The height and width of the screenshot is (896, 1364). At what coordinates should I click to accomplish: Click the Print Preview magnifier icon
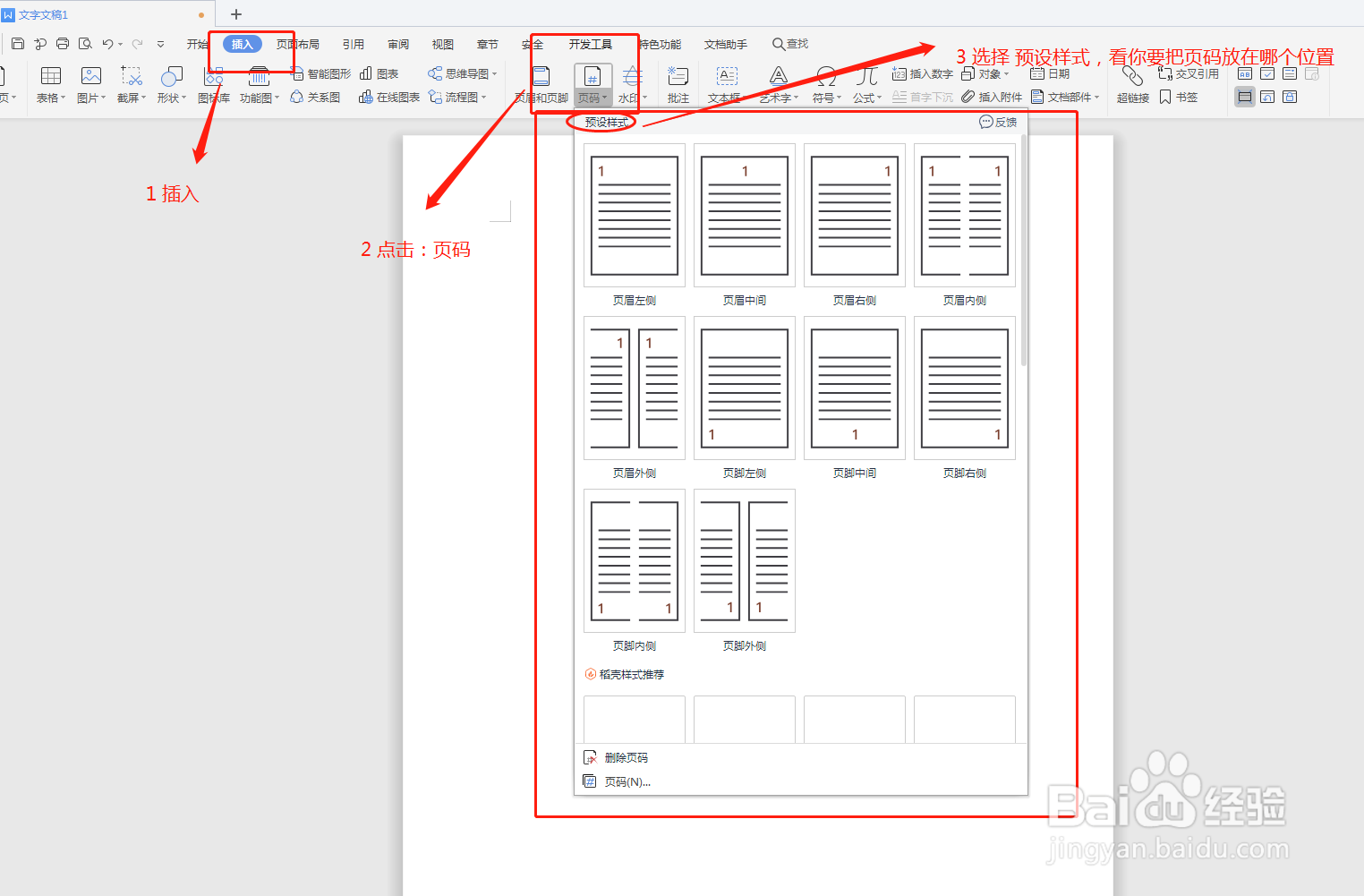85,43
